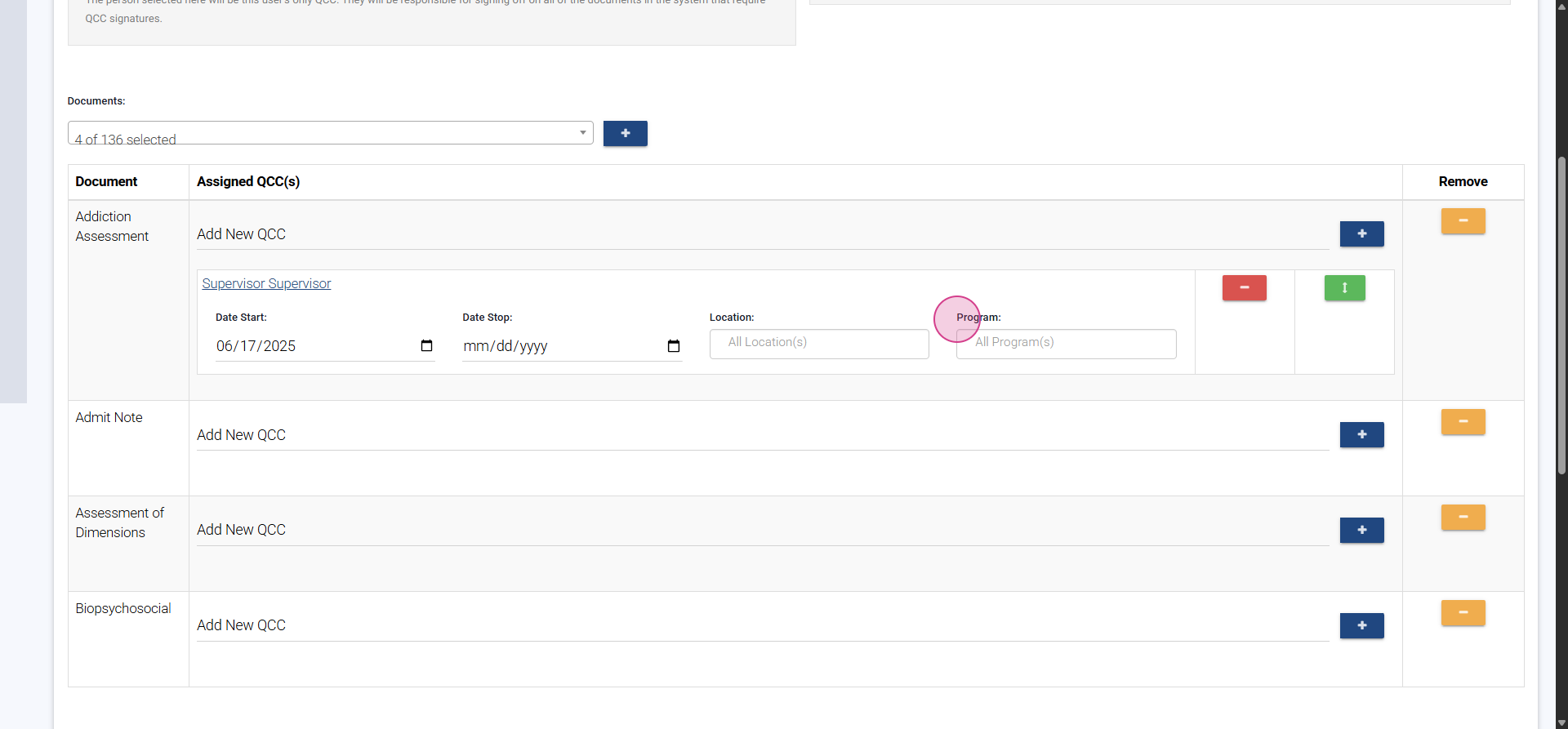Image resolution: width=1568 pixels, height=729 pixels.
Task: Open the Documents multi-select dropdown
Action: (330, 133)
